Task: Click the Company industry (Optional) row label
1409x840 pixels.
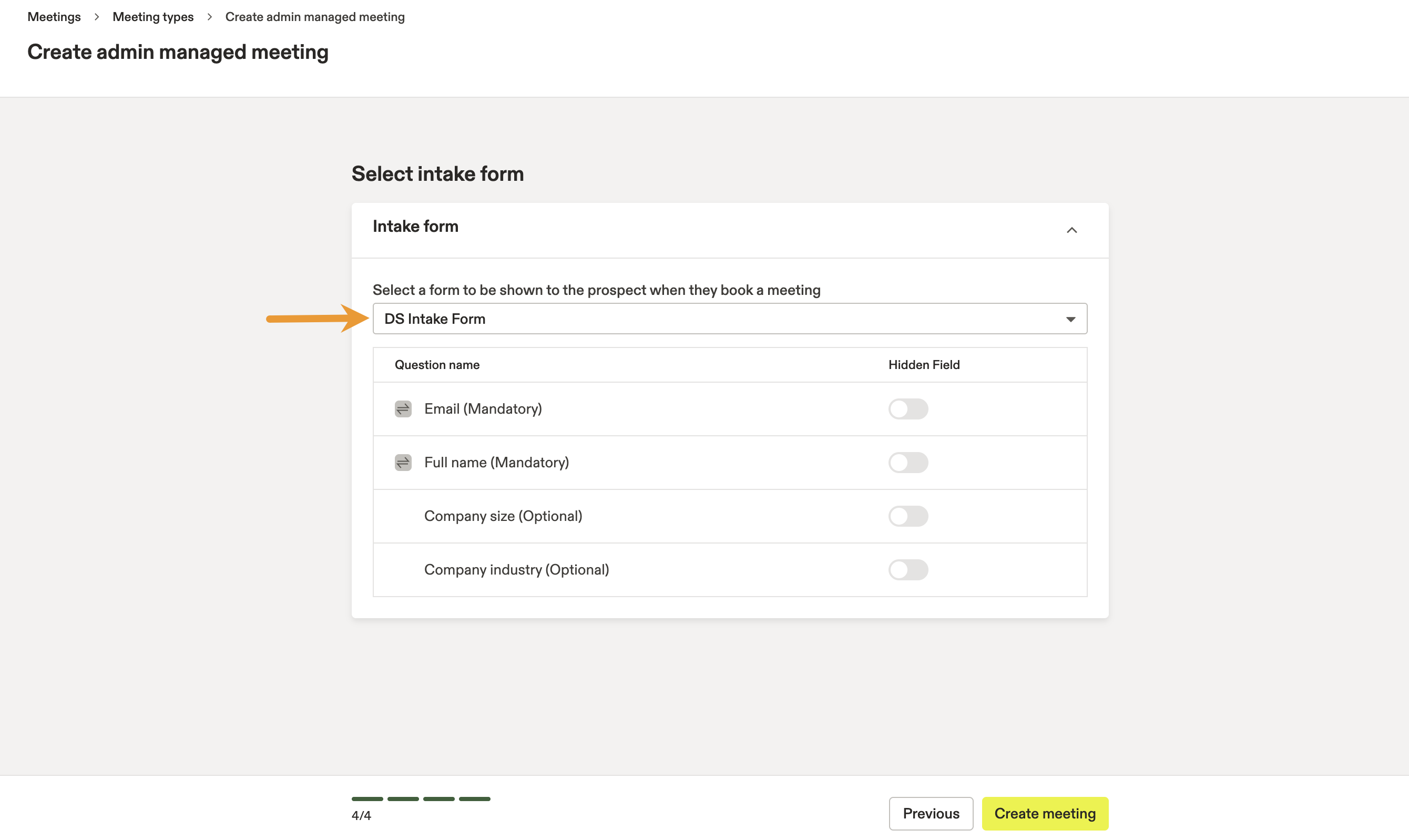Action: coord(516,569)
